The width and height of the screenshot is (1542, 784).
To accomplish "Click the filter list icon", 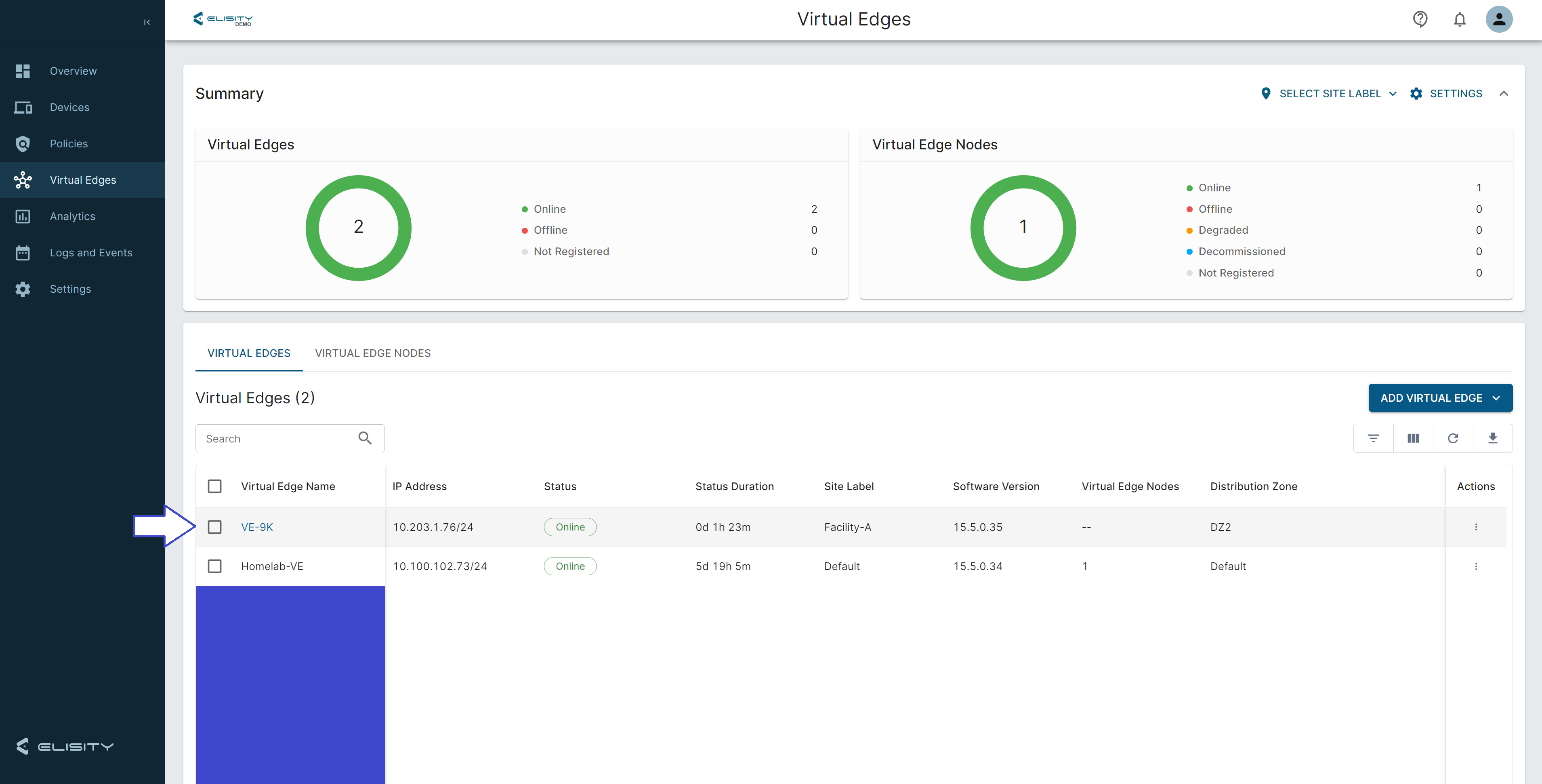I will point(1373,438).
